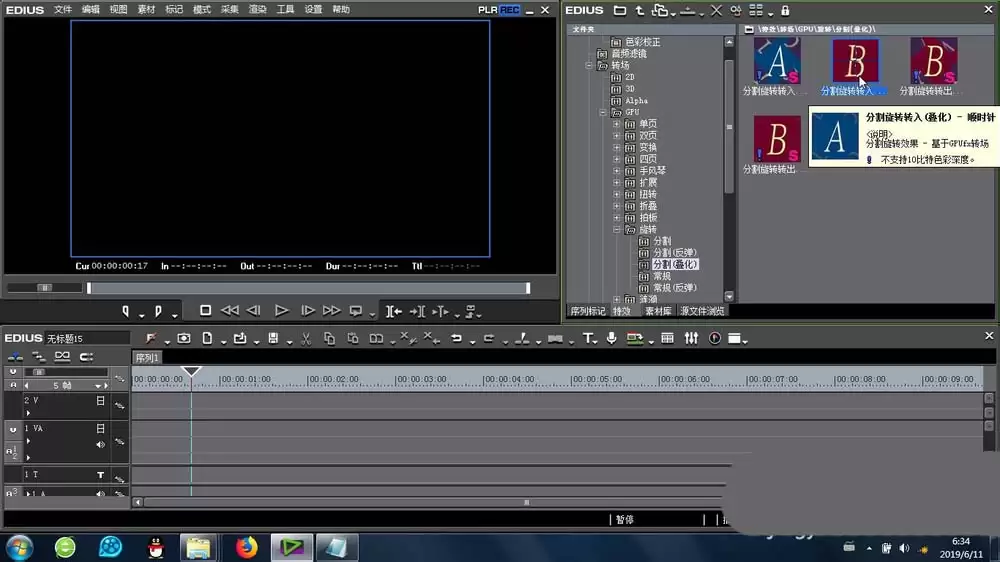1000x562 pixels.
Task: Click the undo arrow in timeline toolbar
Action: click(x=457, y=338)
